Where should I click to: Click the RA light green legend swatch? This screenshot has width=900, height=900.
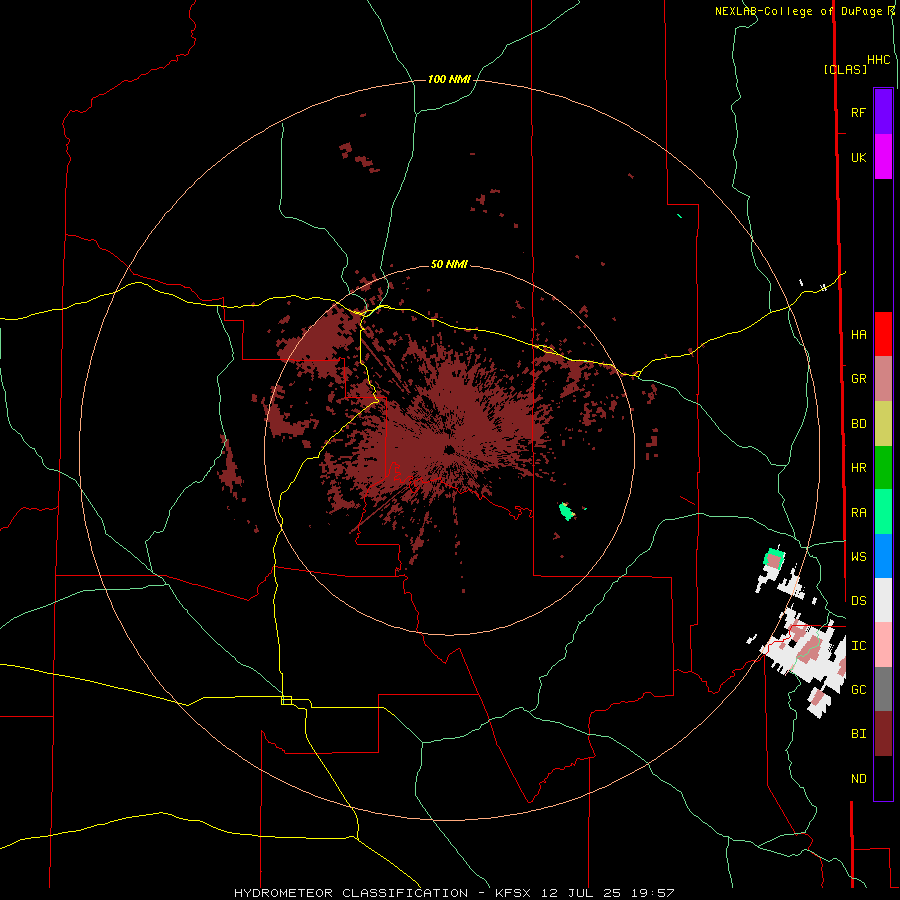(883, 512)
